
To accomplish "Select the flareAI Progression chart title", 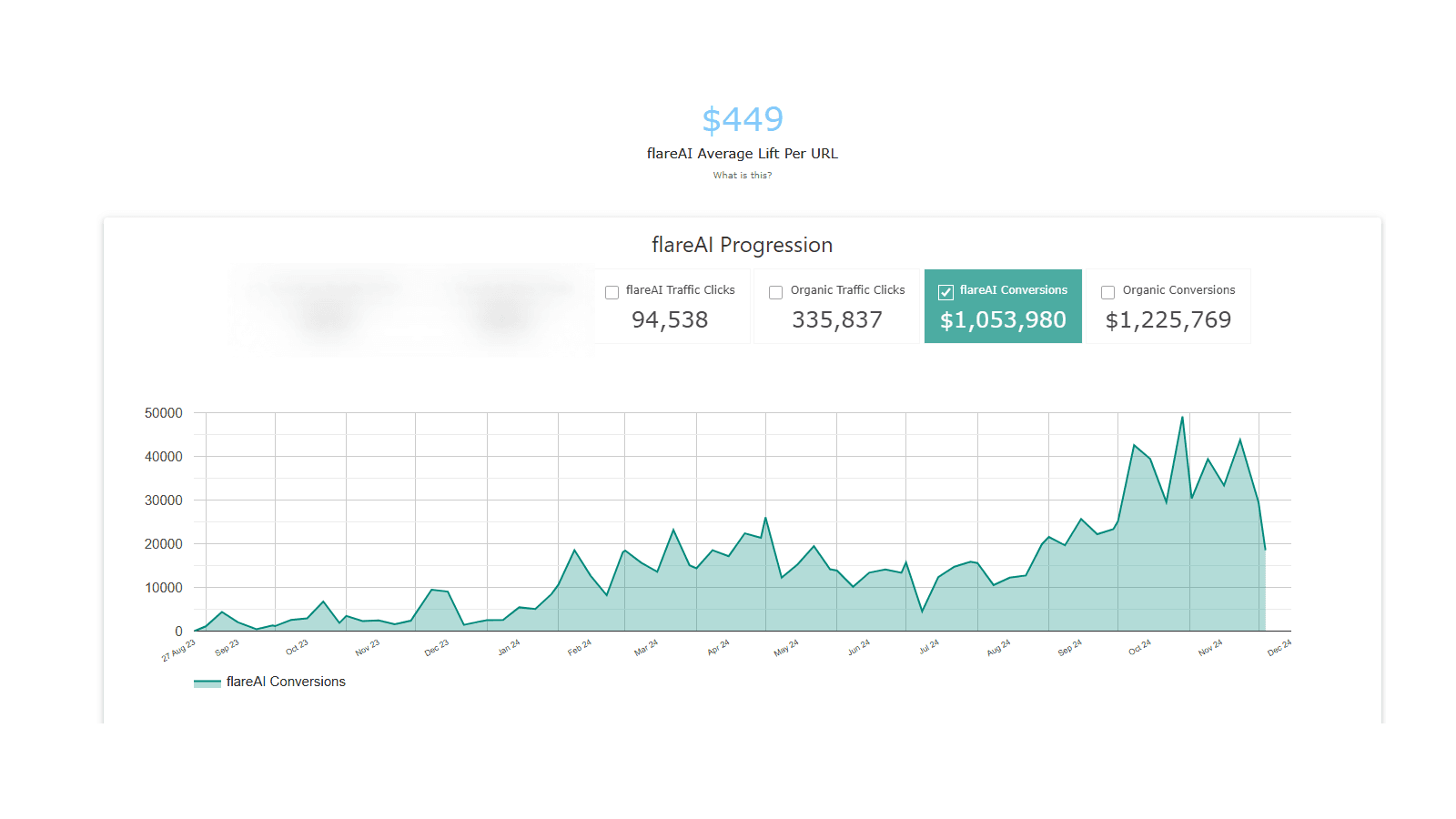I will coord(742,245).
